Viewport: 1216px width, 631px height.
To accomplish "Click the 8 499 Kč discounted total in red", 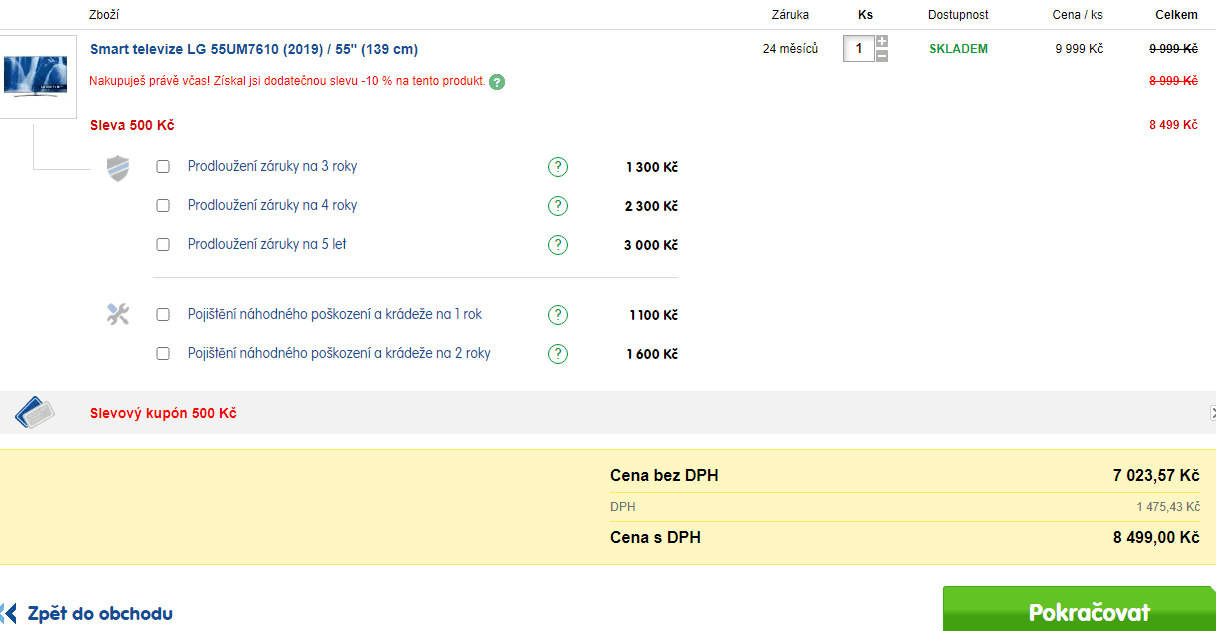I will tap(1173, 125).
